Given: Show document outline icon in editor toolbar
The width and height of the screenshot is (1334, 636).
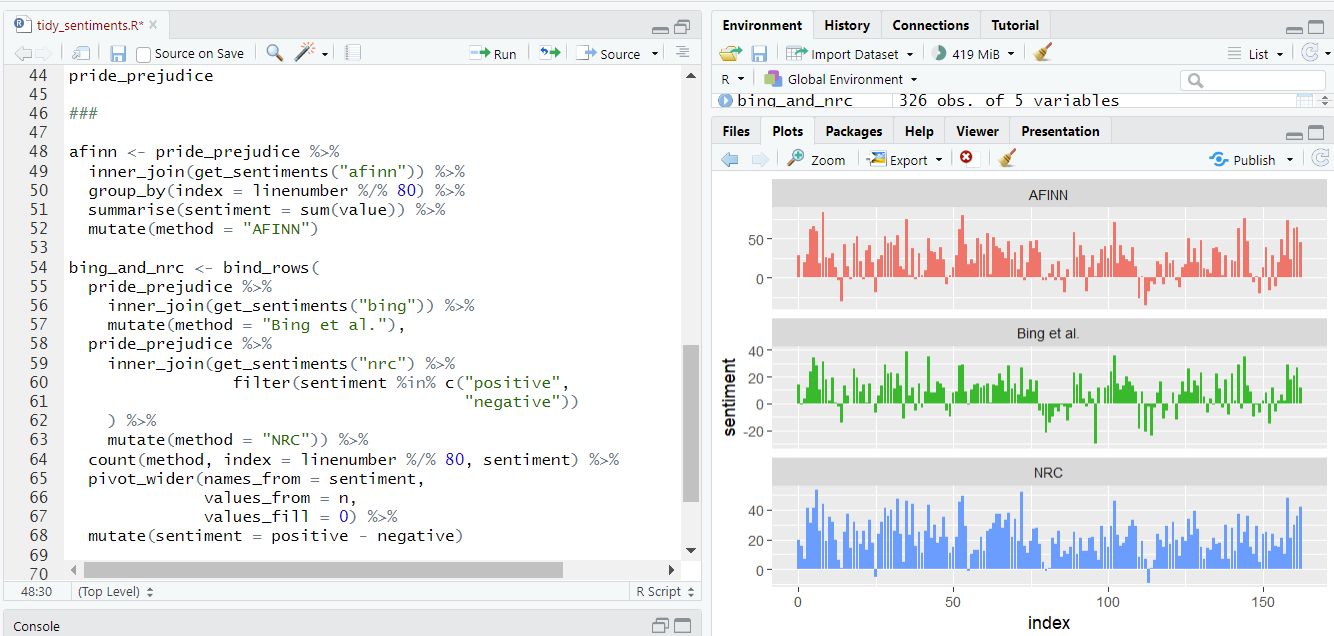Looking at the screenshot, I should coord(683,53).
